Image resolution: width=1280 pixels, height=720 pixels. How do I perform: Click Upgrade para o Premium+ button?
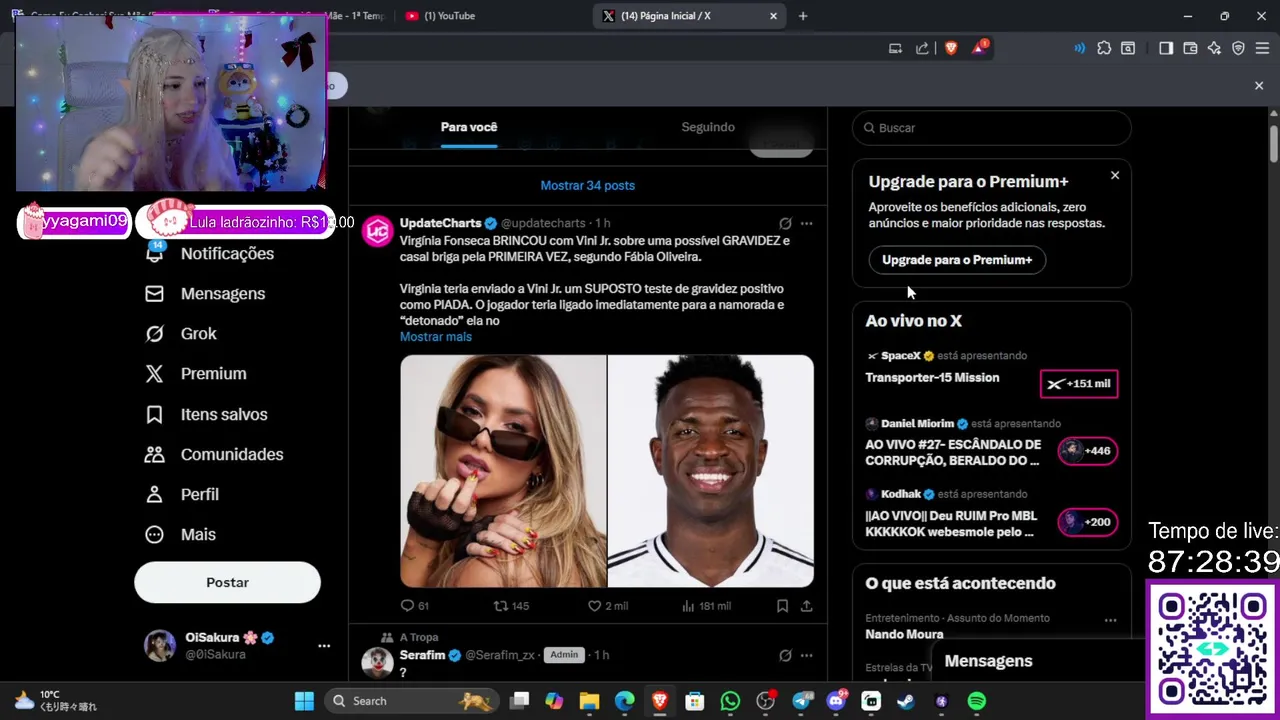tap(957, 260)
